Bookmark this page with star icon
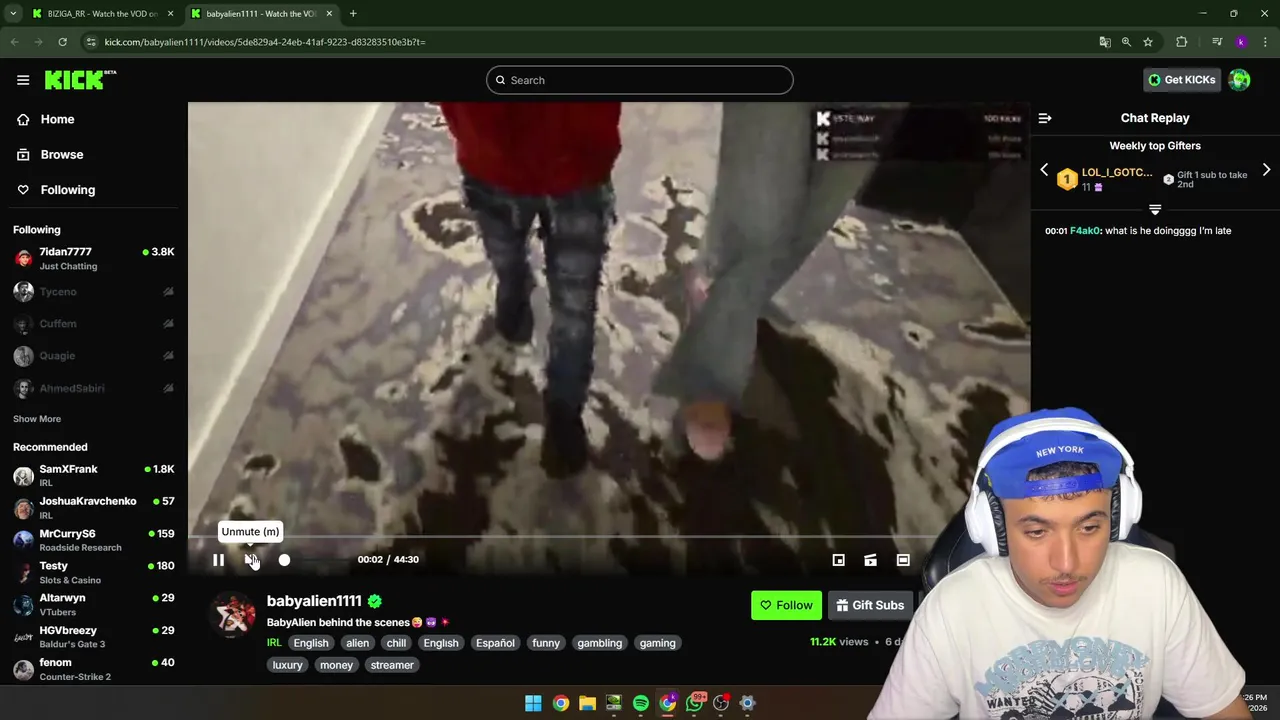Image resolution: width=1280 pixels, height=720 pixels. pos(1148,42)
